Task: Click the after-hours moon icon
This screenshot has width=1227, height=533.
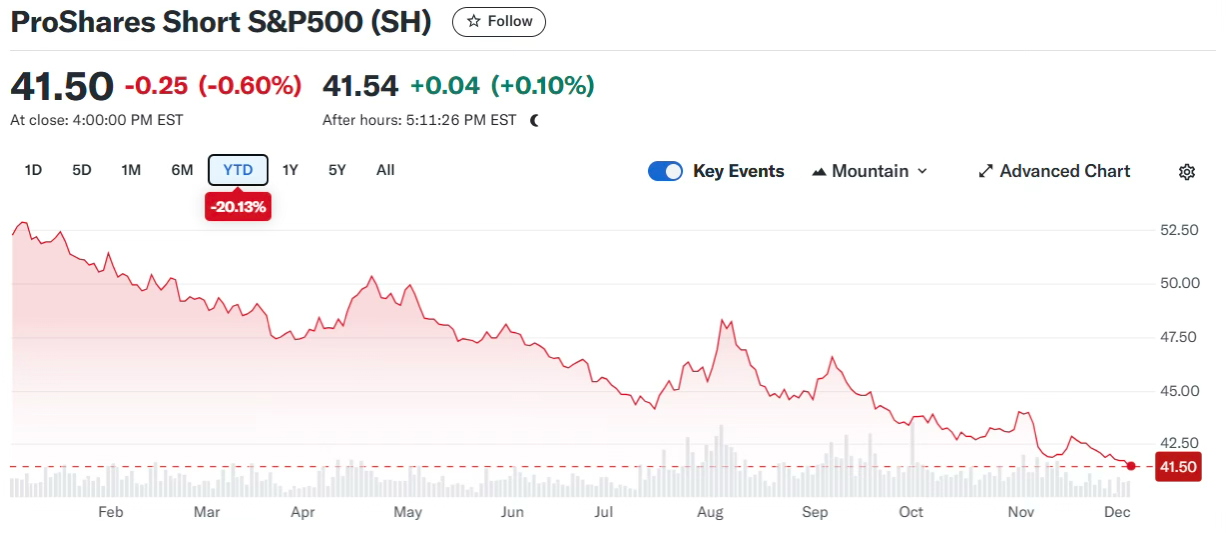Action: click(x=535, y=120)
